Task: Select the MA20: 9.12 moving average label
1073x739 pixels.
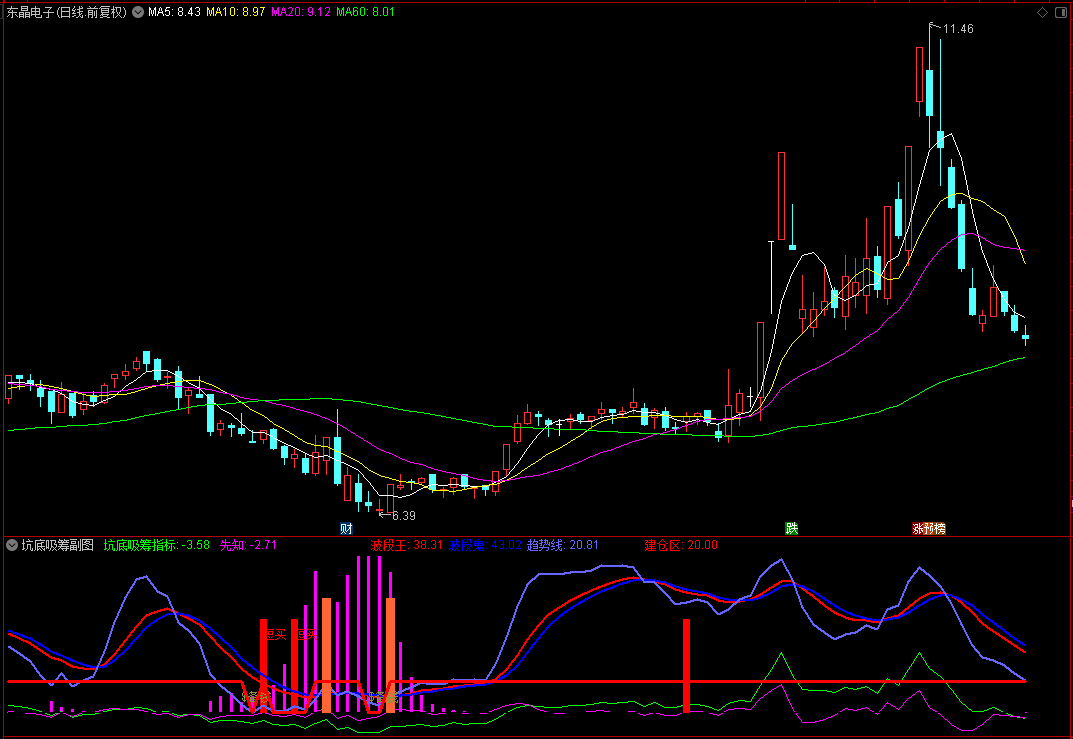Action: click(x=300, y=12)
